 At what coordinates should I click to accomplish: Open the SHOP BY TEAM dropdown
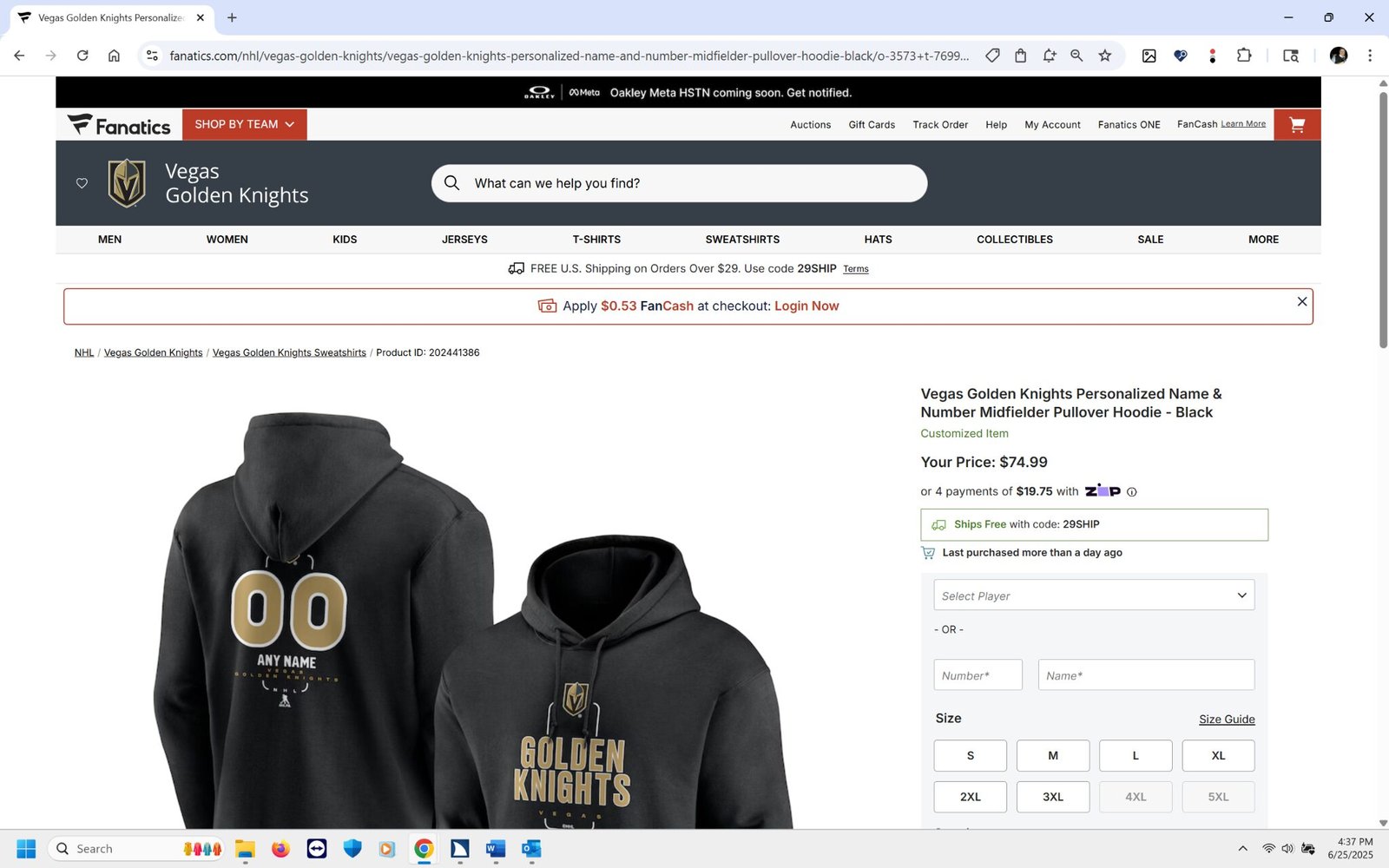245,124
